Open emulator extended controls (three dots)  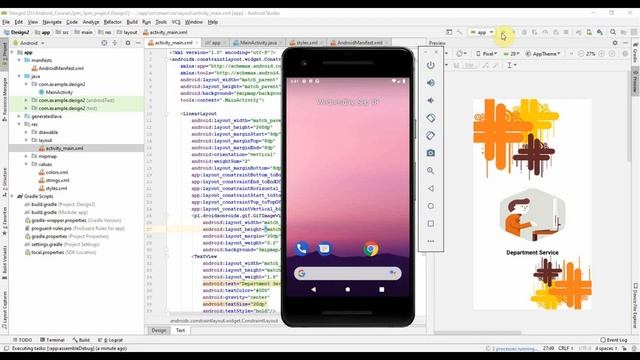coord(431,241)
